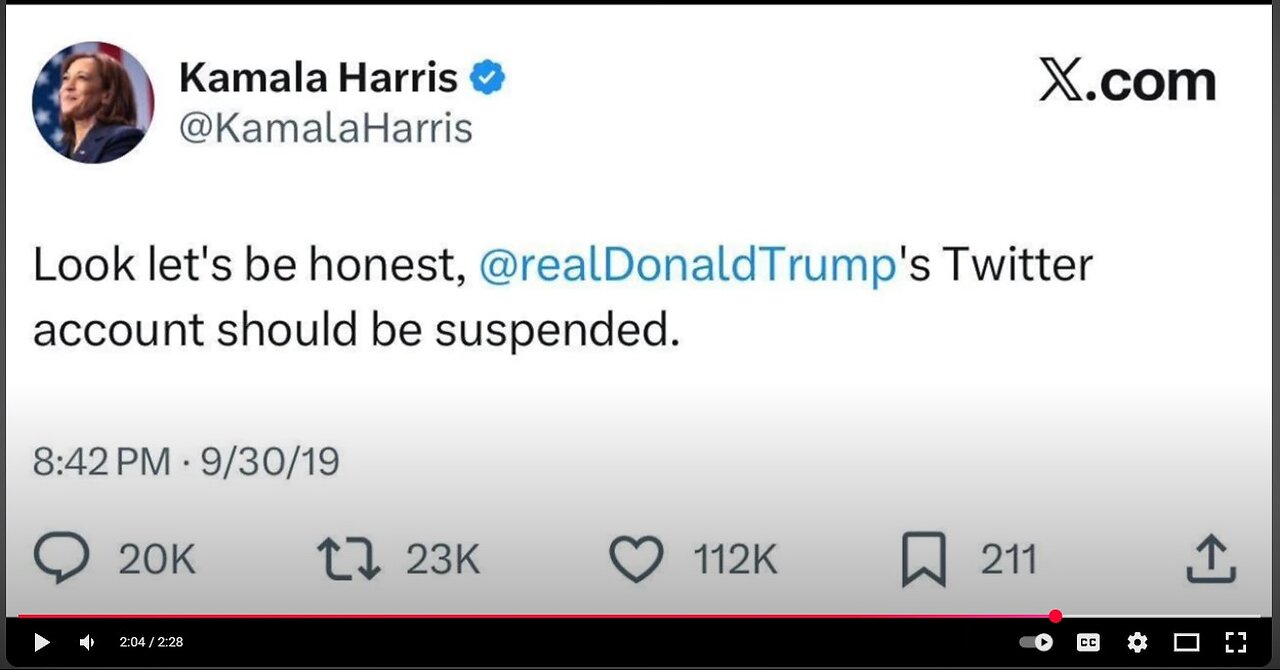The width and height of the screenshot is (1280, 670).
Task: Click the share upload icon
Action: click(1211, 559)
